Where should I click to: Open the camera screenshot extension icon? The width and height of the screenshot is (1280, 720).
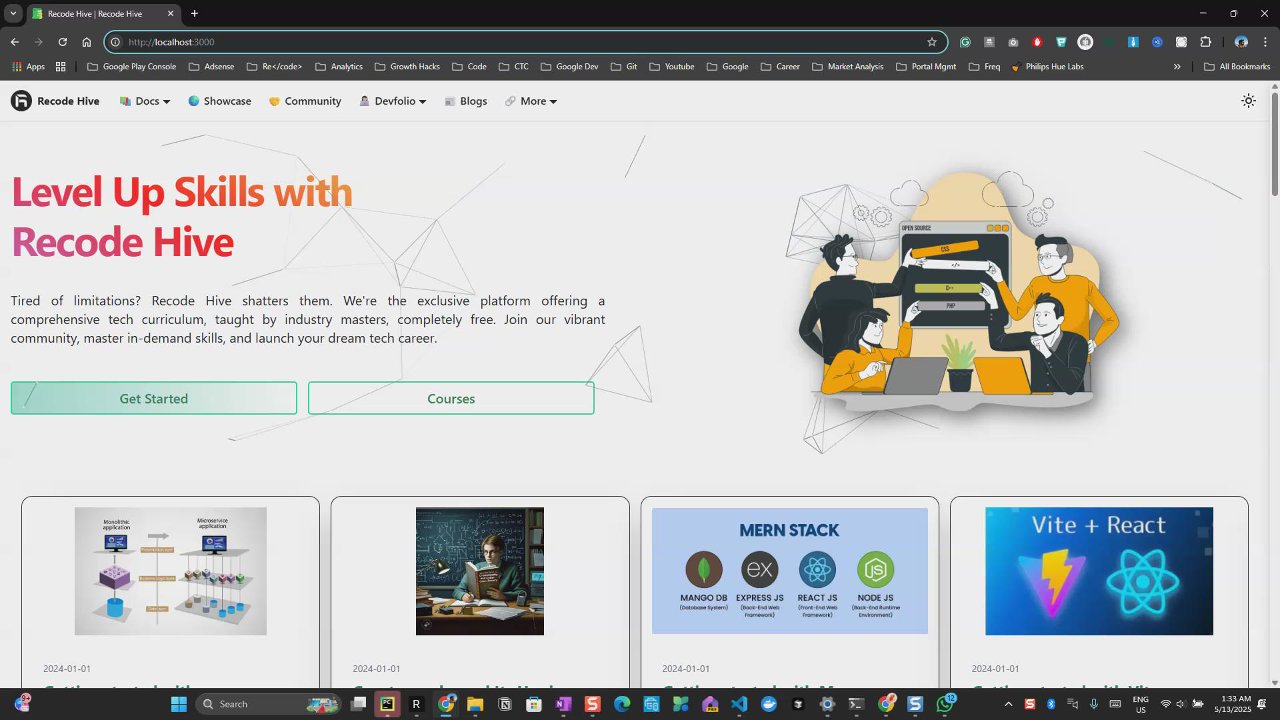(x=1013, y=42)
